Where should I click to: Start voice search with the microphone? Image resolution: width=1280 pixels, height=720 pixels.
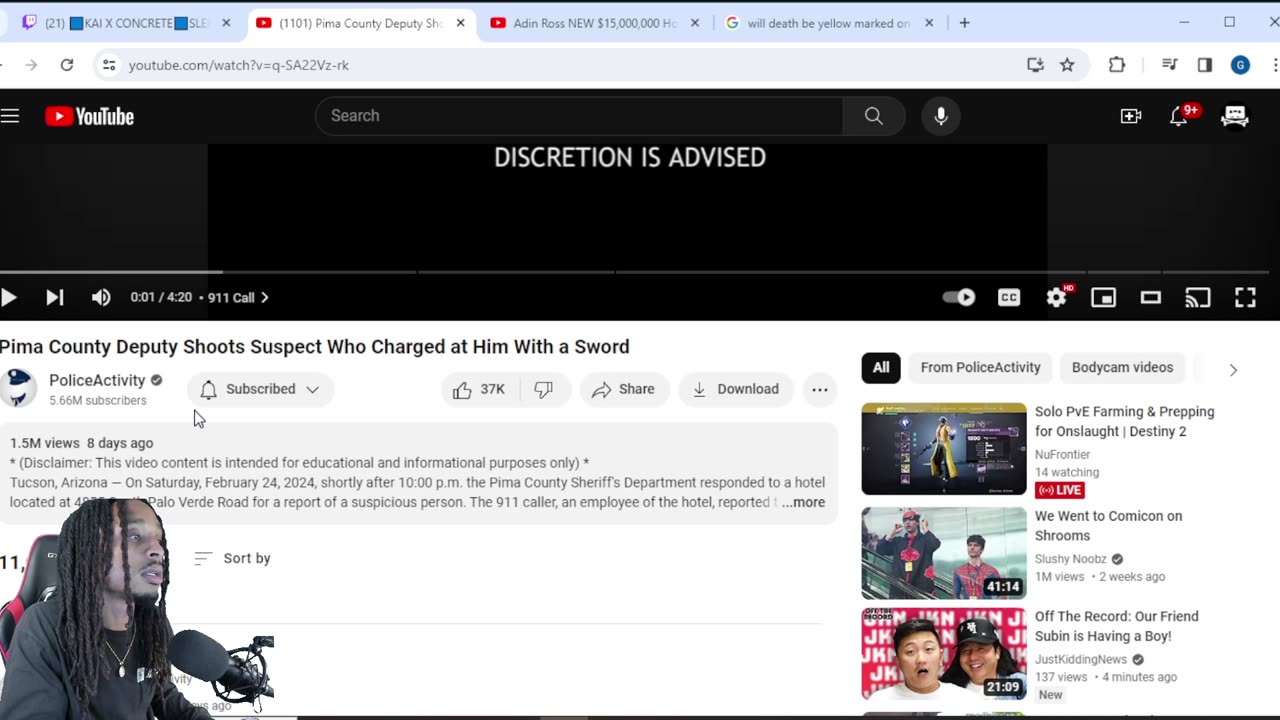[x=941, y=116]
